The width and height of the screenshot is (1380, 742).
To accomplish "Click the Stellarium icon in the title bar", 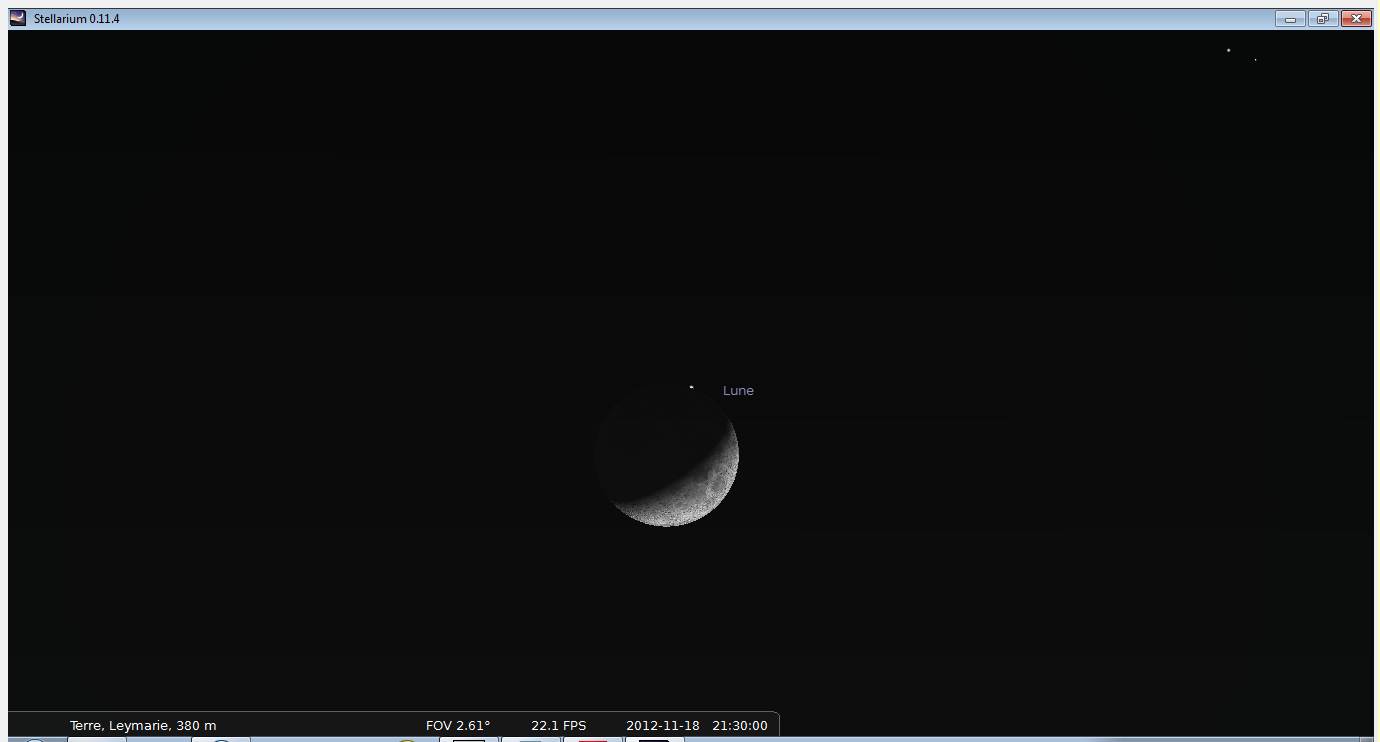I will pos(18,18).
